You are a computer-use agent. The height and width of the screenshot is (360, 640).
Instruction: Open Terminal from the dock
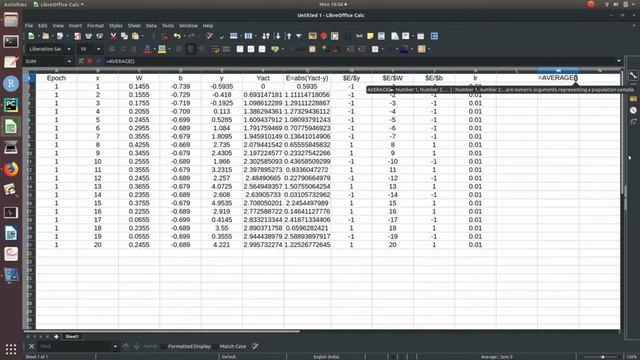(x=11, y=41)
